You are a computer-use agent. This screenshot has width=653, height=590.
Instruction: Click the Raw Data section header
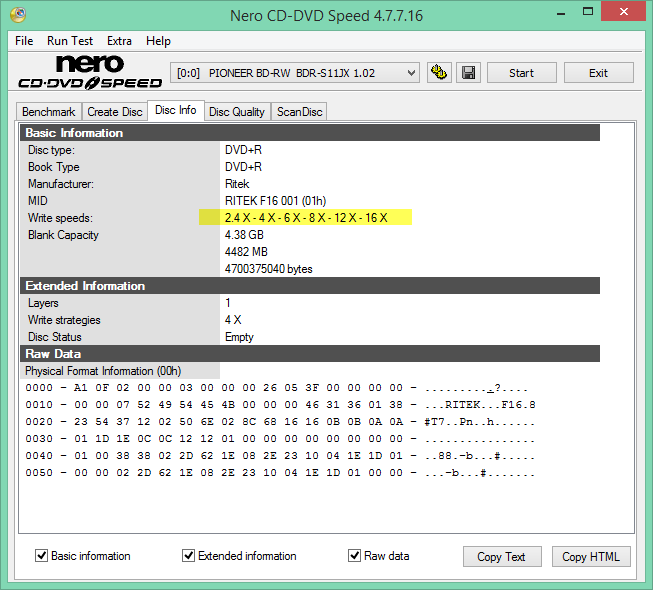tap(310, 354)
